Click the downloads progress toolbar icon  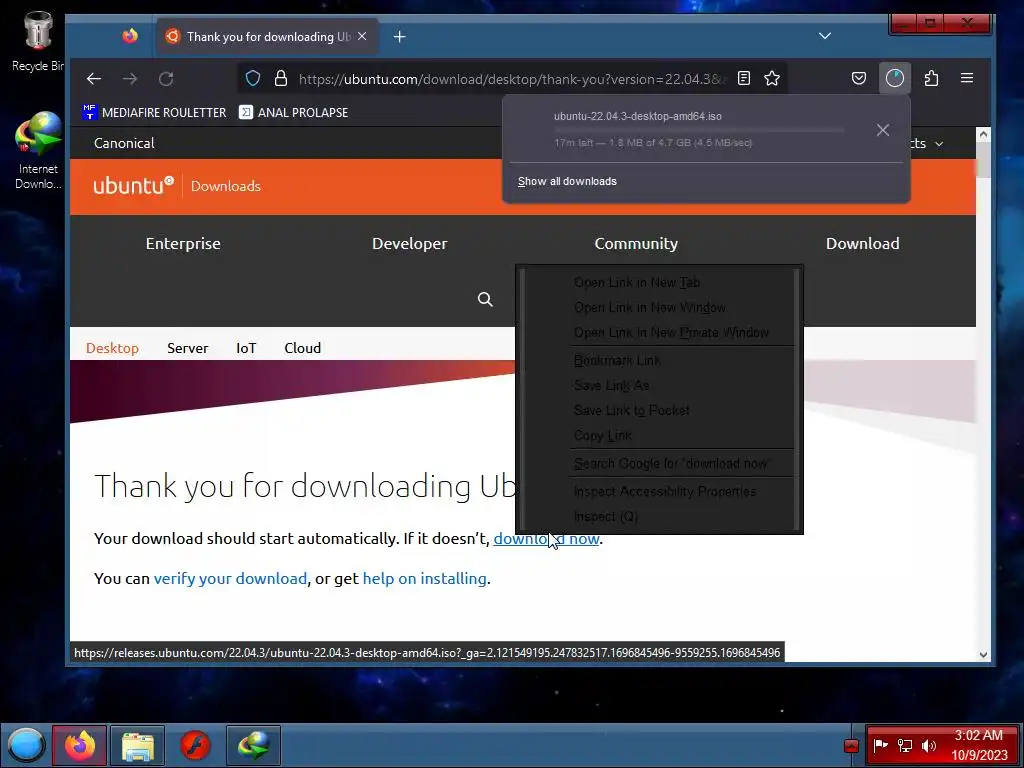(x=895, y=78)
